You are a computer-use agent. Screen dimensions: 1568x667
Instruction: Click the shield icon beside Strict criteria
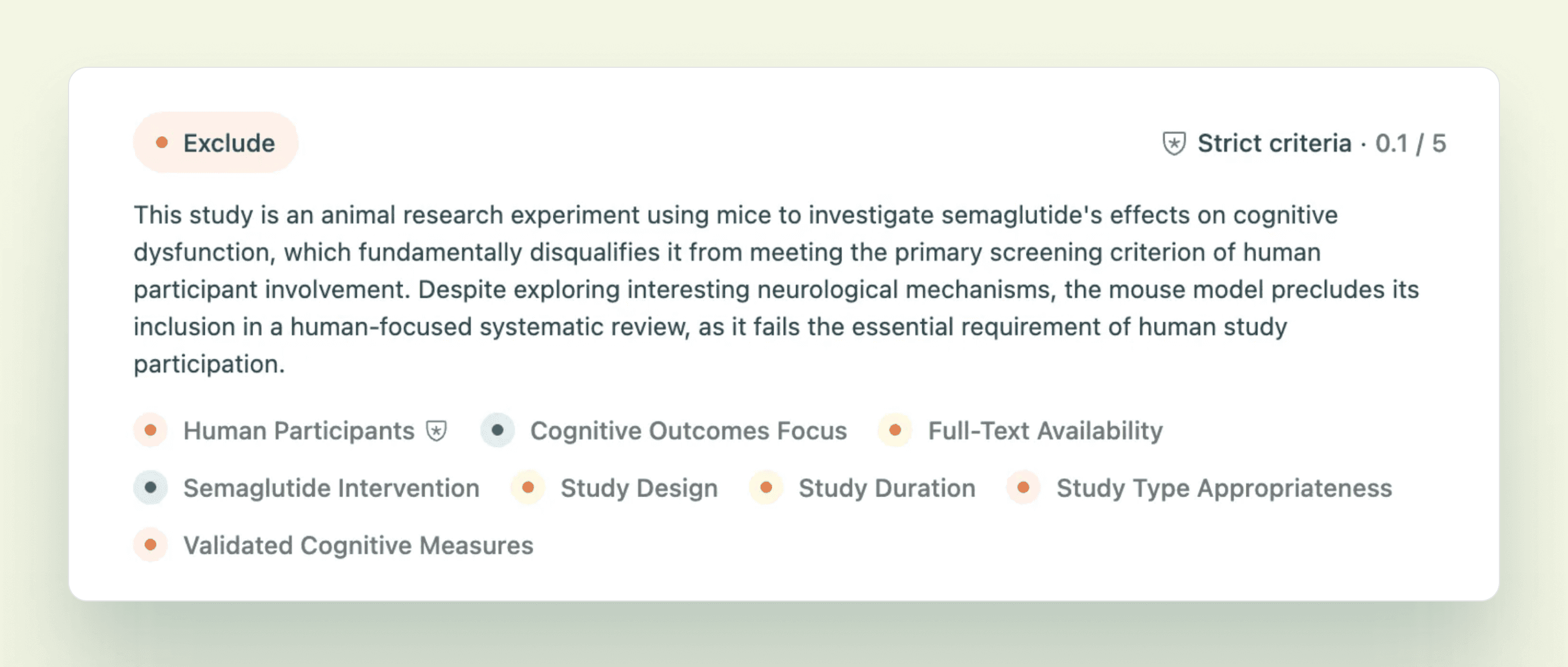(1174, 144)
